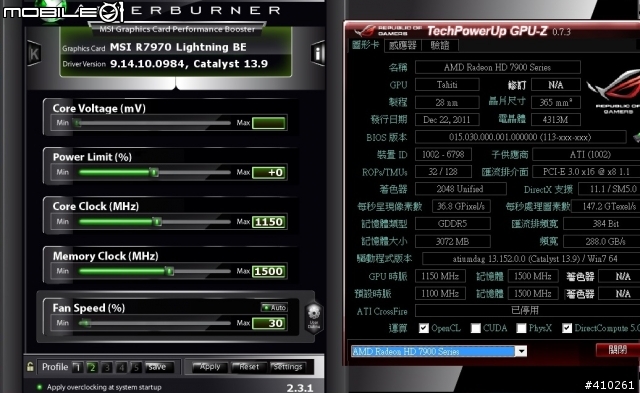Screen dimensions: 640x393
Task: Select Afterburner profile 1
Action: click(77, 367)
